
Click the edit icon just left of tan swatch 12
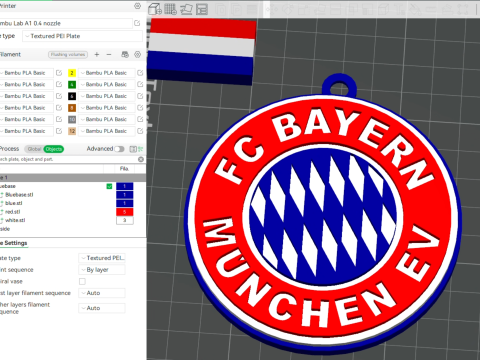point(59,131)
